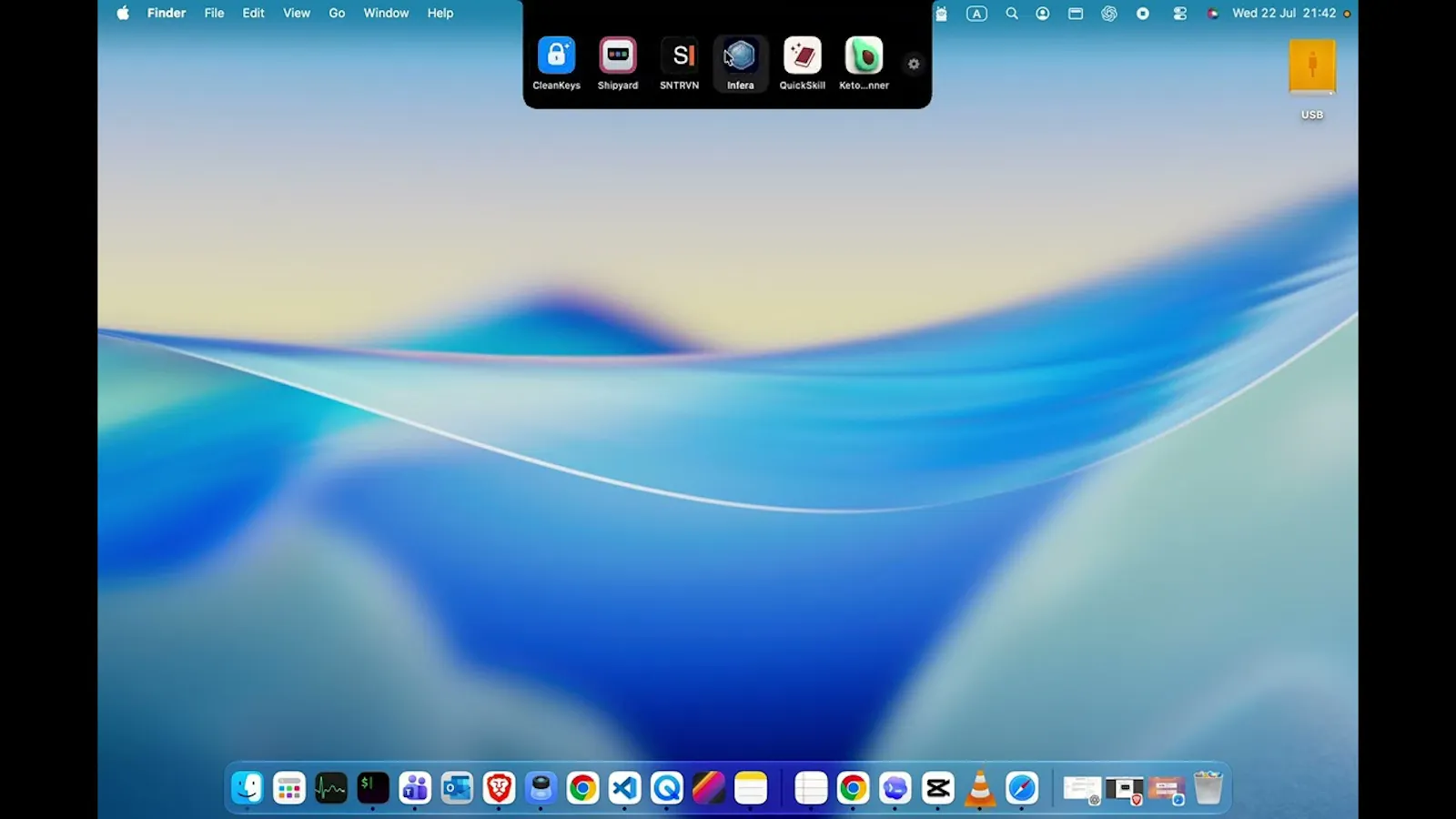The height and width of the screenshot is (819, 1456).
Task: Open the Help menu
Action: [440, 13]
